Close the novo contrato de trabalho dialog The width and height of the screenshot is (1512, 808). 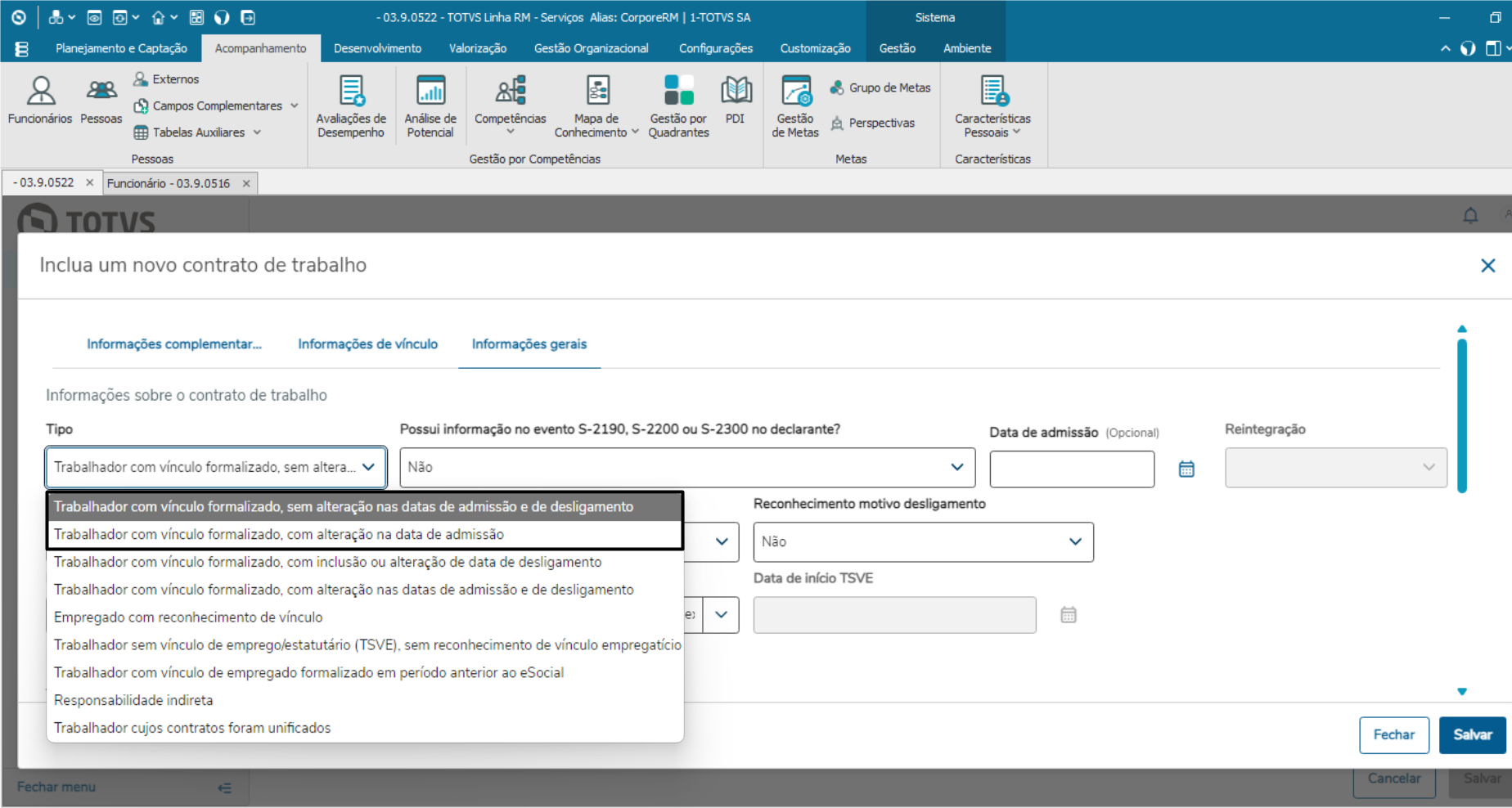tap(1487, 265)
